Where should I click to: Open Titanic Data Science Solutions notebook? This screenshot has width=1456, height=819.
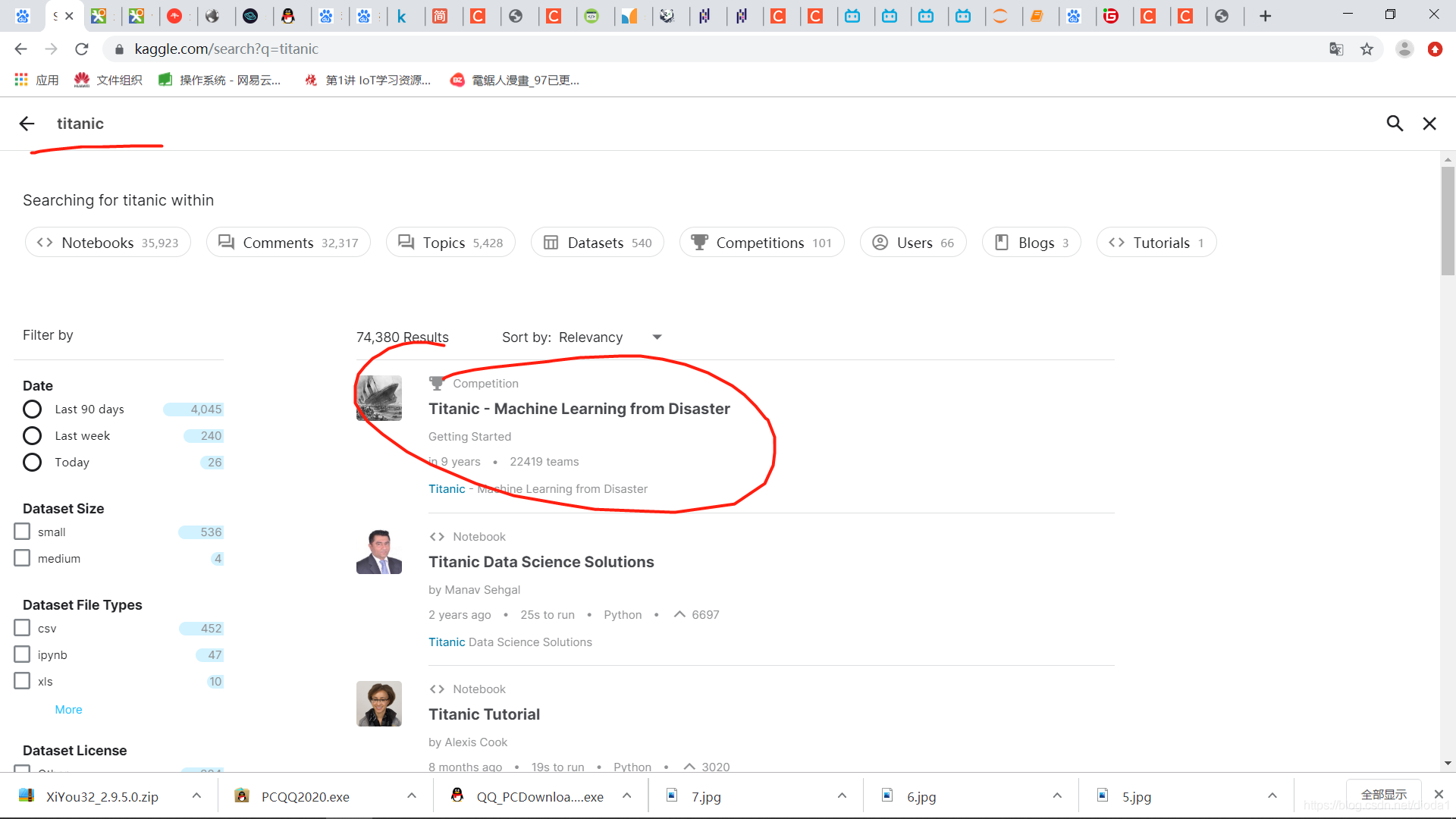[541, 562]
